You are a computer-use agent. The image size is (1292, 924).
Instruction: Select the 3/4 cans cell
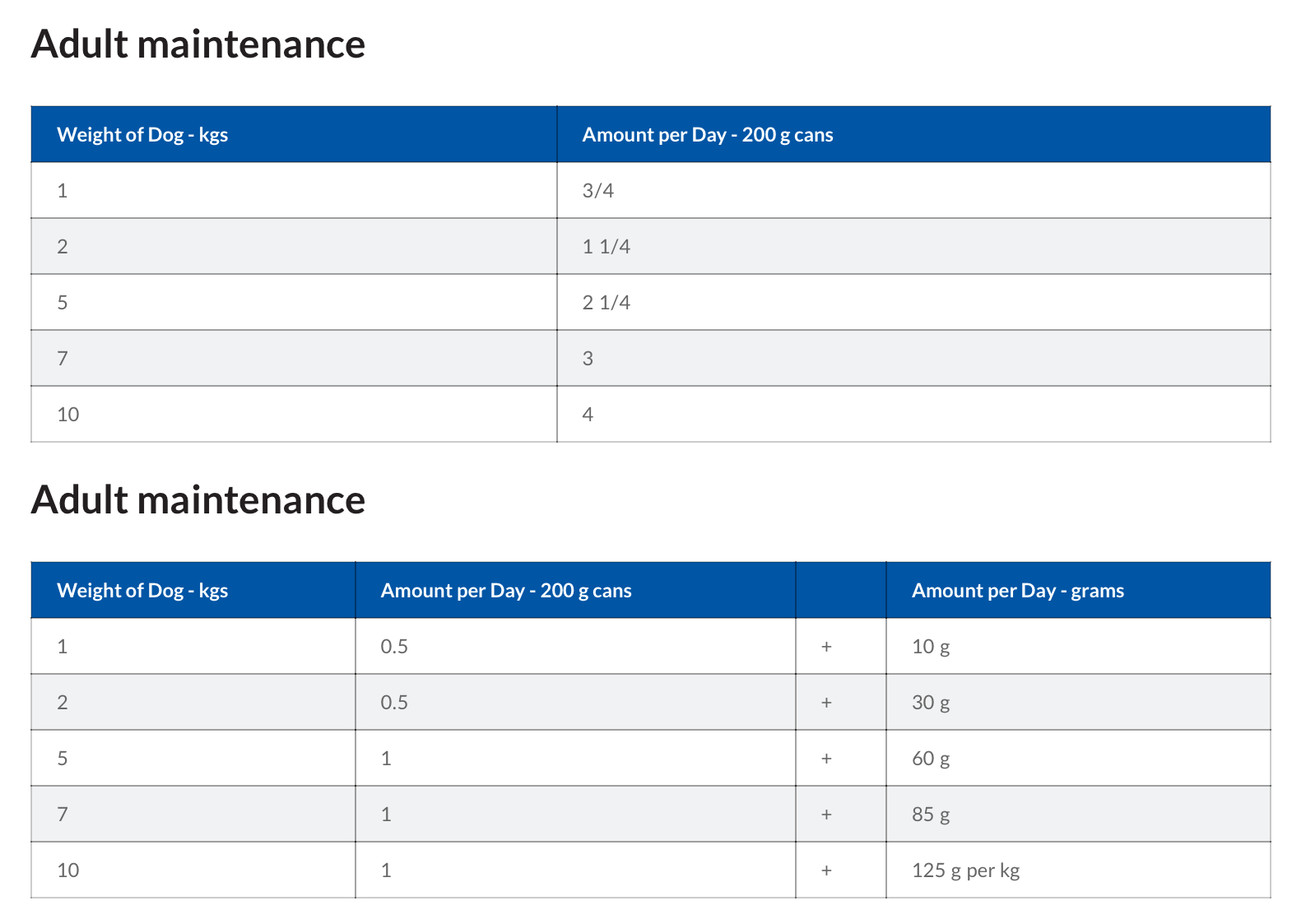point(913,190)
